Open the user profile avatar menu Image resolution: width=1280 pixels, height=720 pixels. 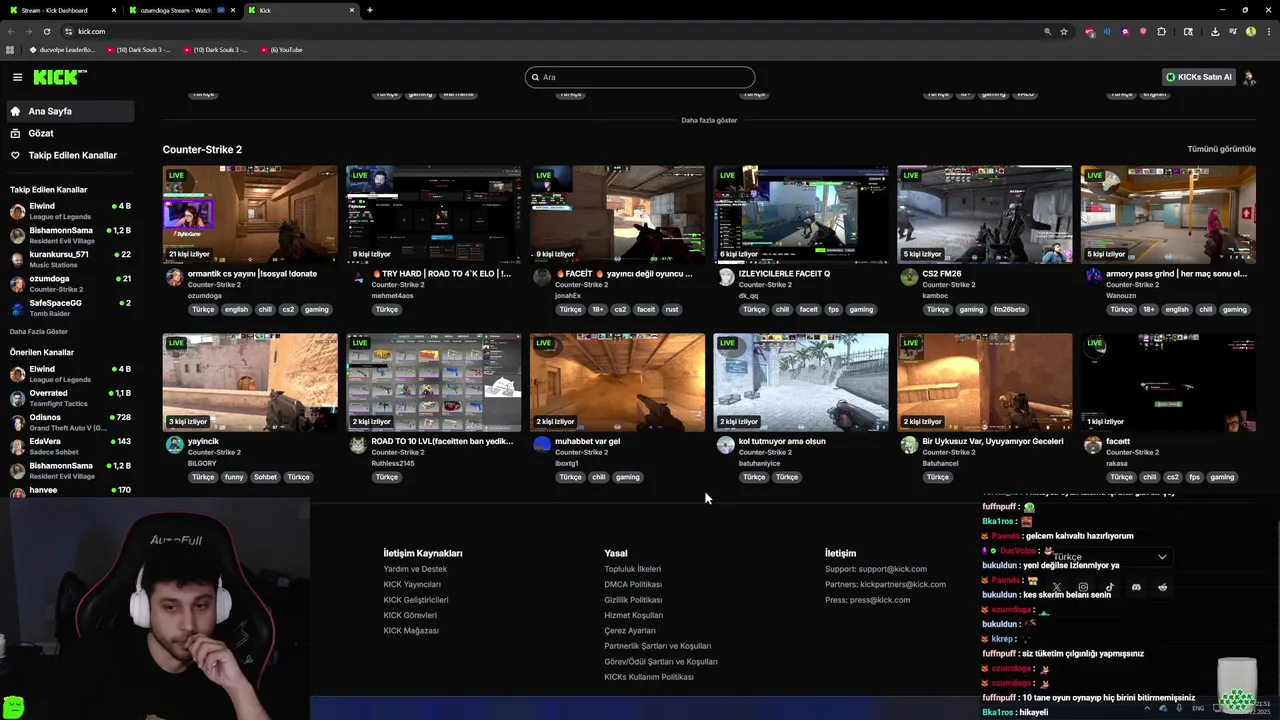pos(1249,77)
